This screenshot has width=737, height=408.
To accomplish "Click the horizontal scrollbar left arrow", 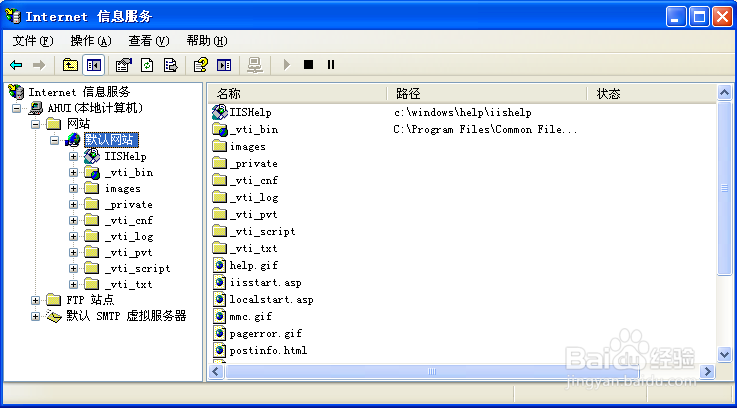I will tap(216, 372).
